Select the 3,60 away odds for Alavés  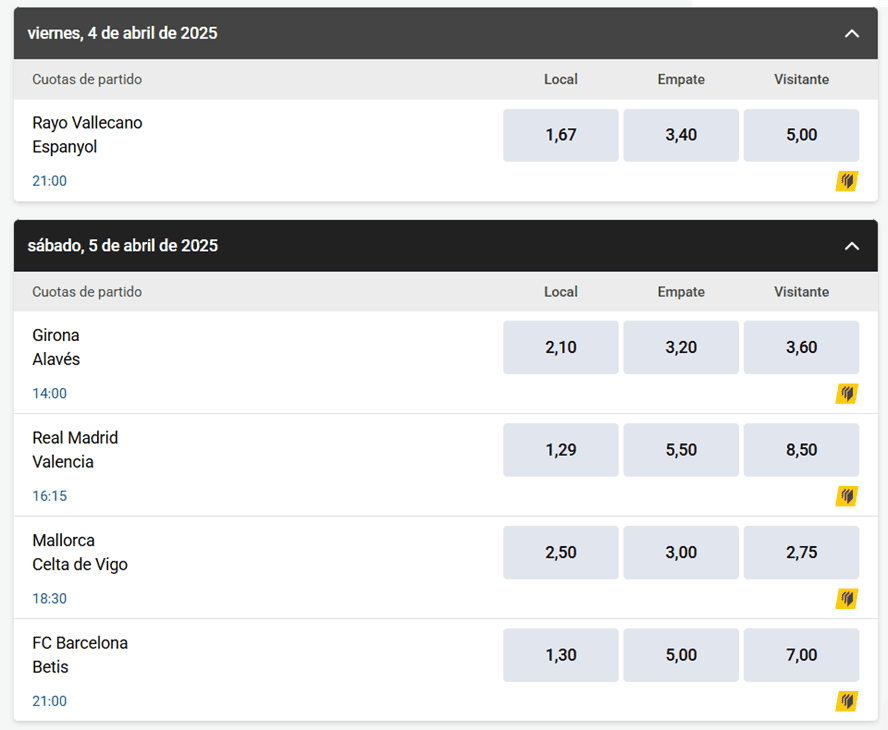801,347
